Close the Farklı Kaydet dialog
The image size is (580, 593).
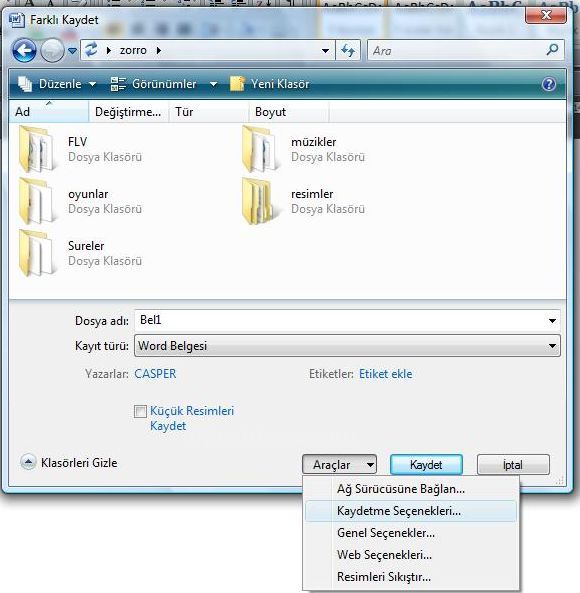point(546,15)
